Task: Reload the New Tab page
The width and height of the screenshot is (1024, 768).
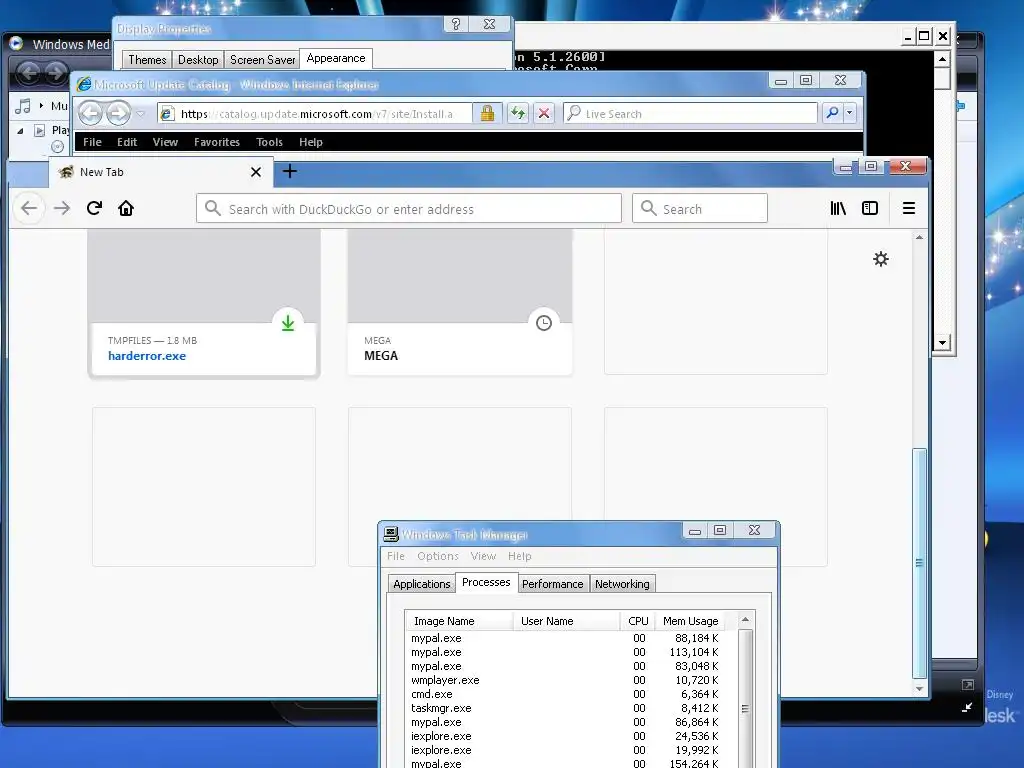Action: (94, 208)
